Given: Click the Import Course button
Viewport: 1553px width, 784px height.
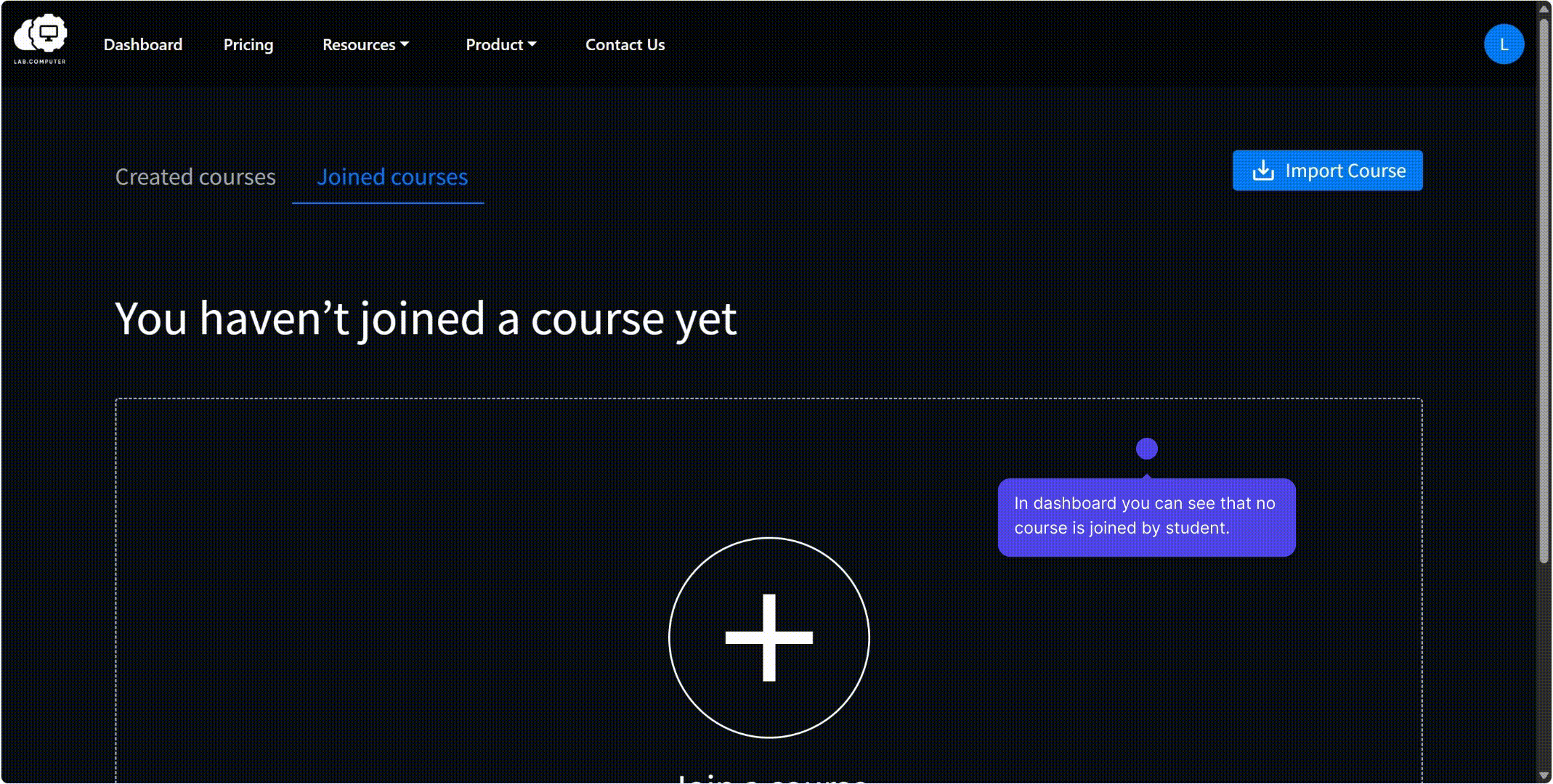Looking at the screenshot, I should (1327, 171).
